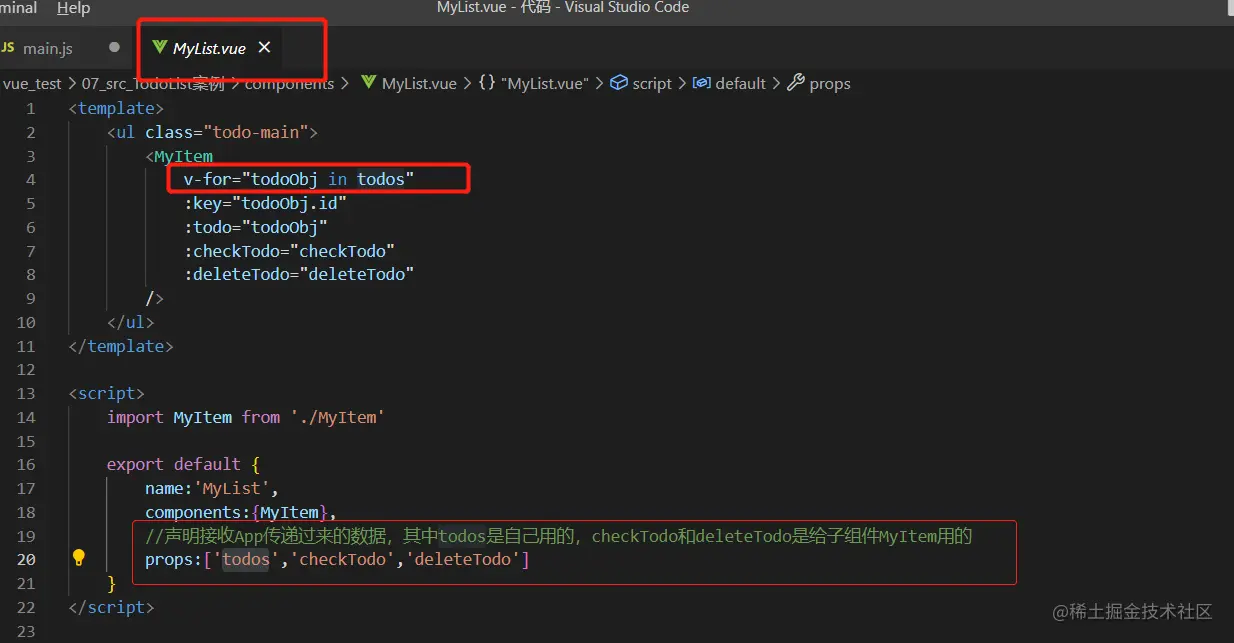Open the partially visible Terminal menu

pos(18,8)
